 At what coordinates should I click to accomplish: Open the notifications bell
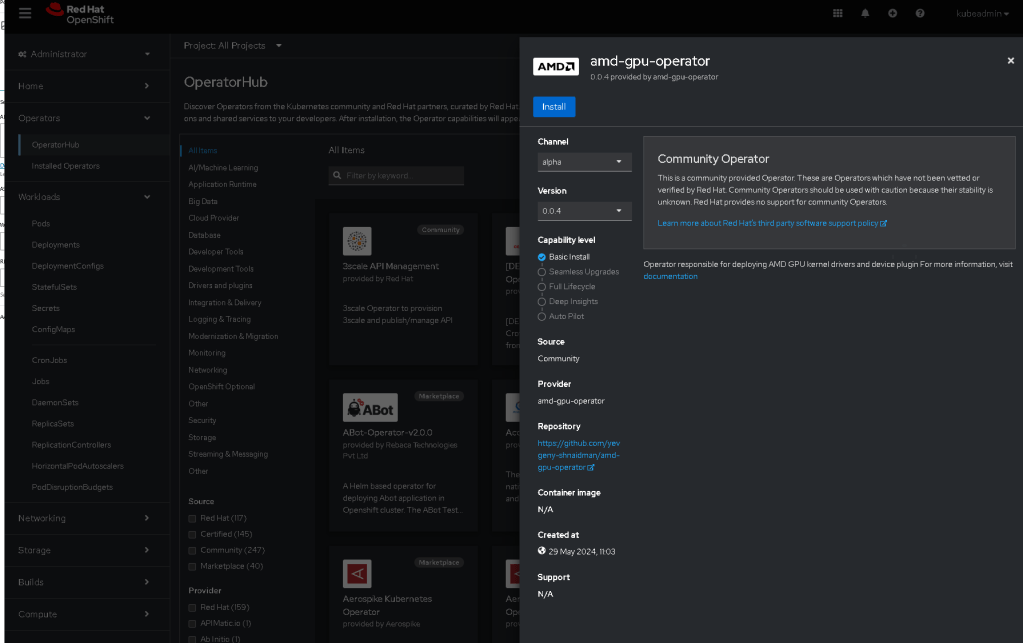(865, 13)
